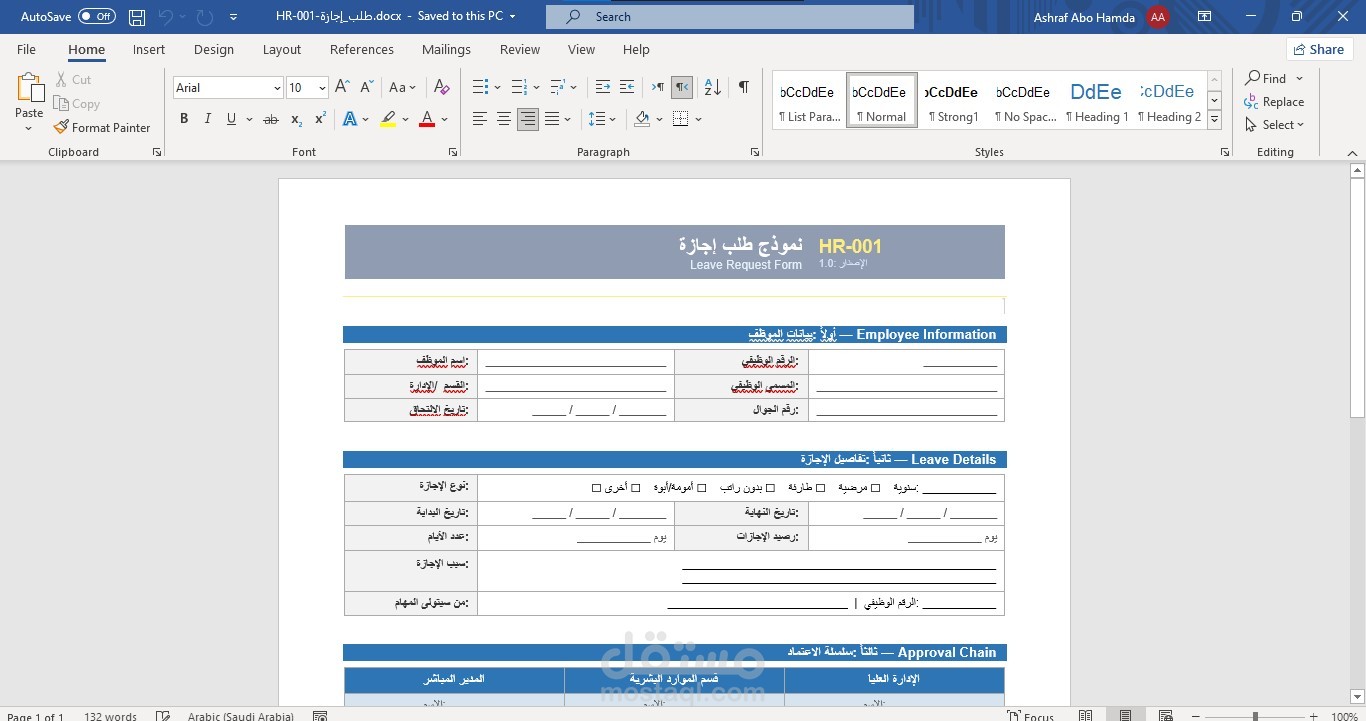Expand the underline style dropdown arrow

pyautogui.click(x=249, y=119)
